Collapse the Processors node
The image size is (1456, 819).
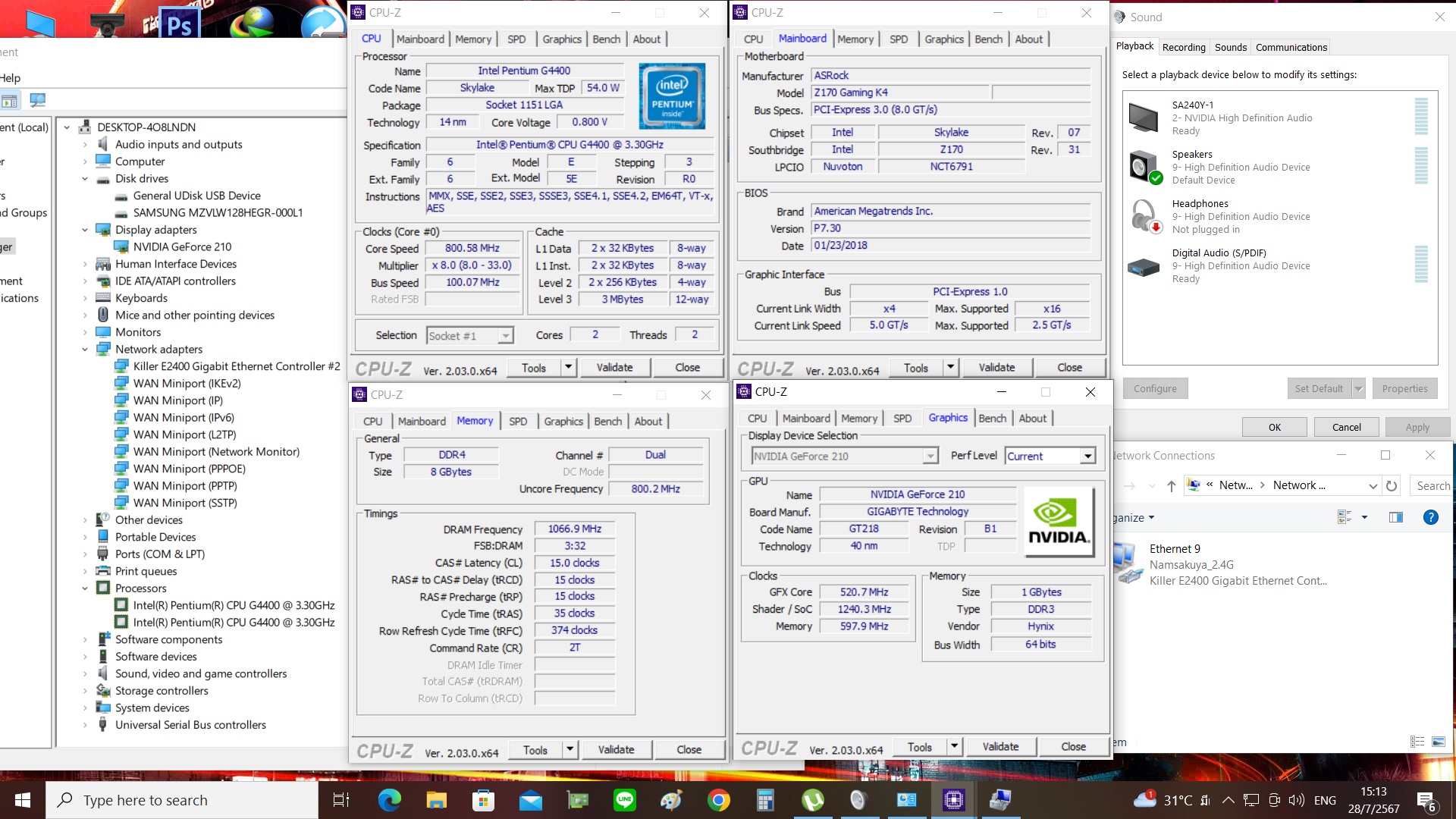coord(84,588)
